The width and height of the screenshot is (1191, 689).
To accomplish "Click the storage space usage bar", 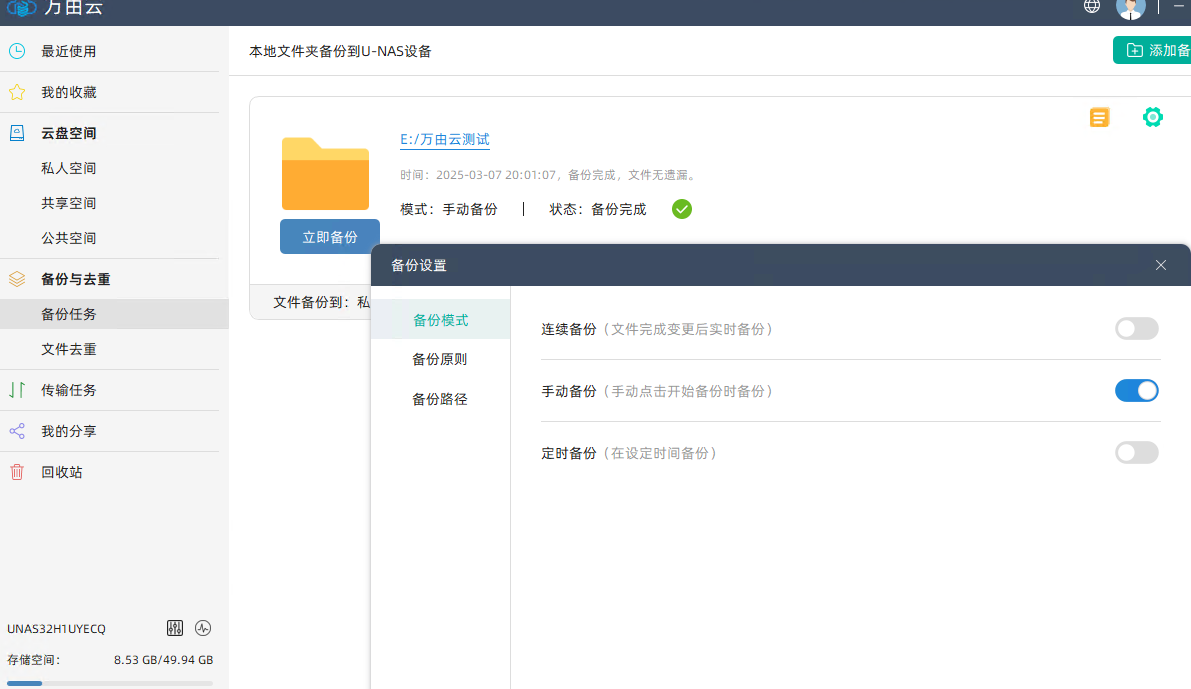I will click(110, 683).
